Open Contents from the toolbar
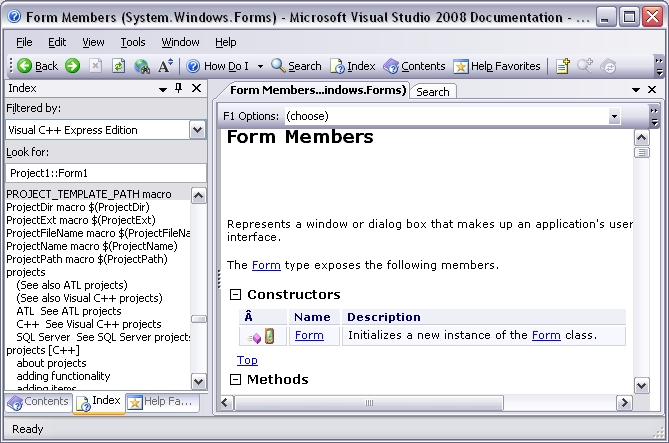This screenshot has height=443, width=669. [x=414, y=66]
